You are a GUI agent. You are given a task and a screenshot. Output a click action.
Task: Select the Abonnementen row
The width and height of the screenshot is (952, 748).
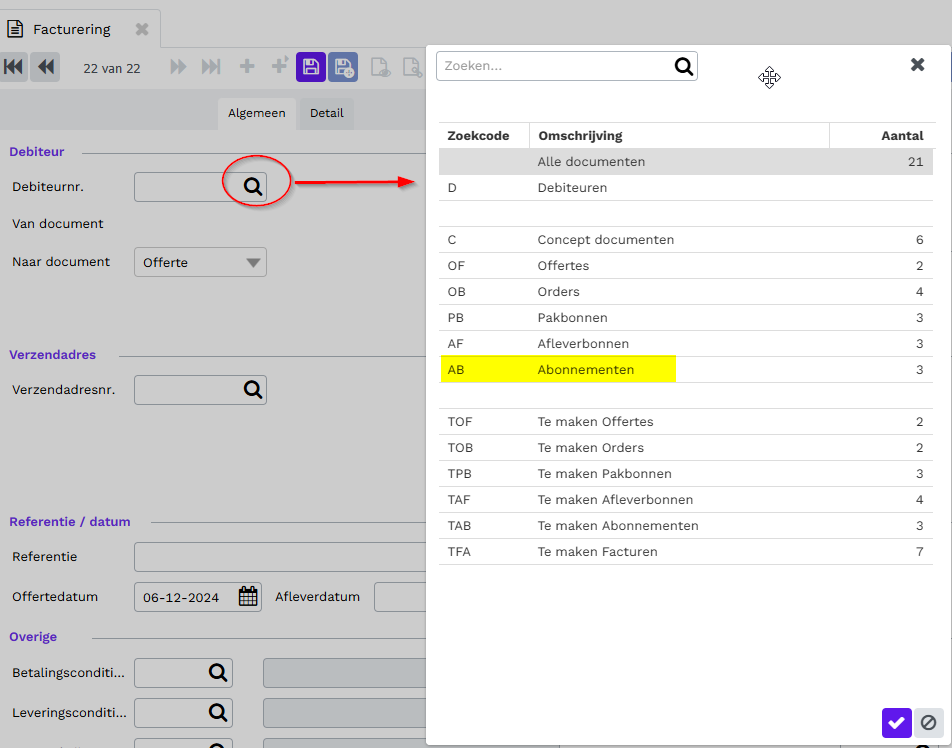[x=685, y=370]
